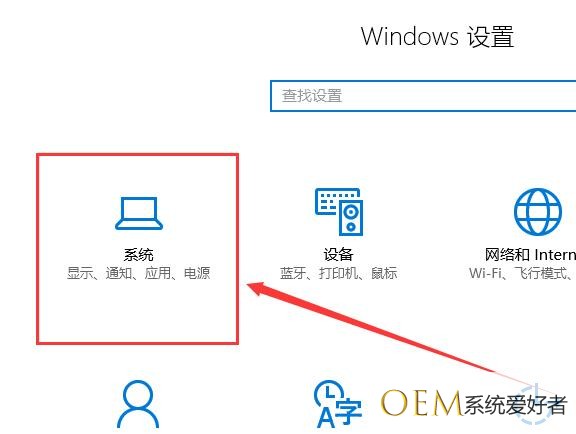Click the laptop icon for System

tap(139, 214)
